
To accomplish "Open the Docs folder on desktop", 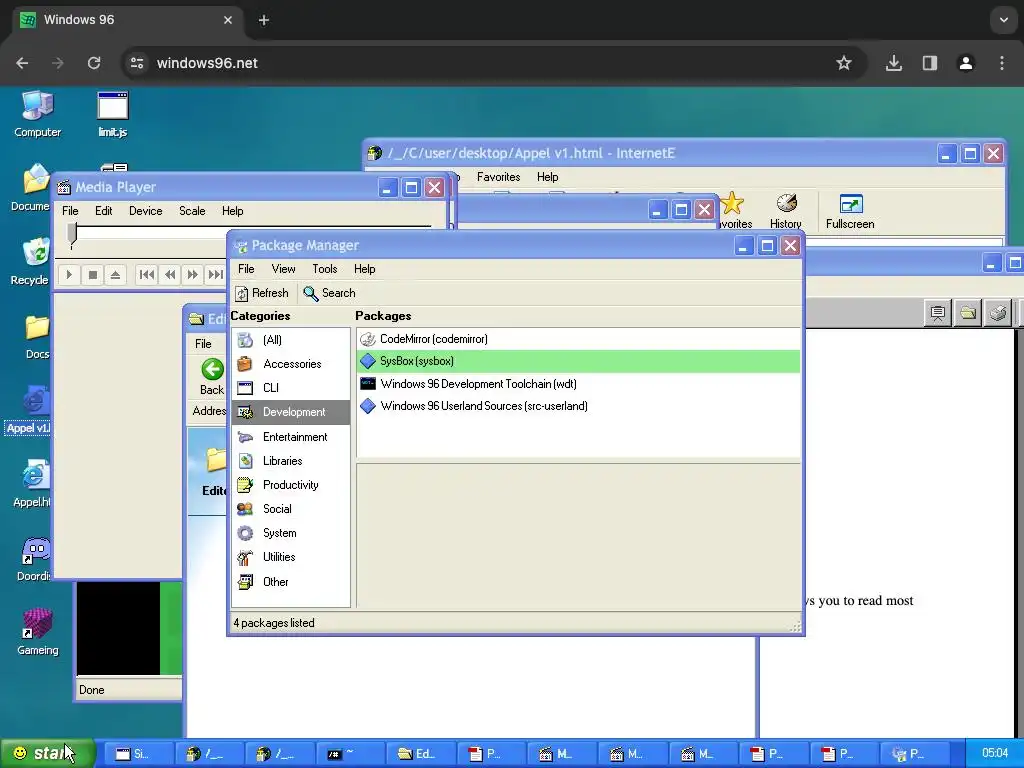I will 37,337.
